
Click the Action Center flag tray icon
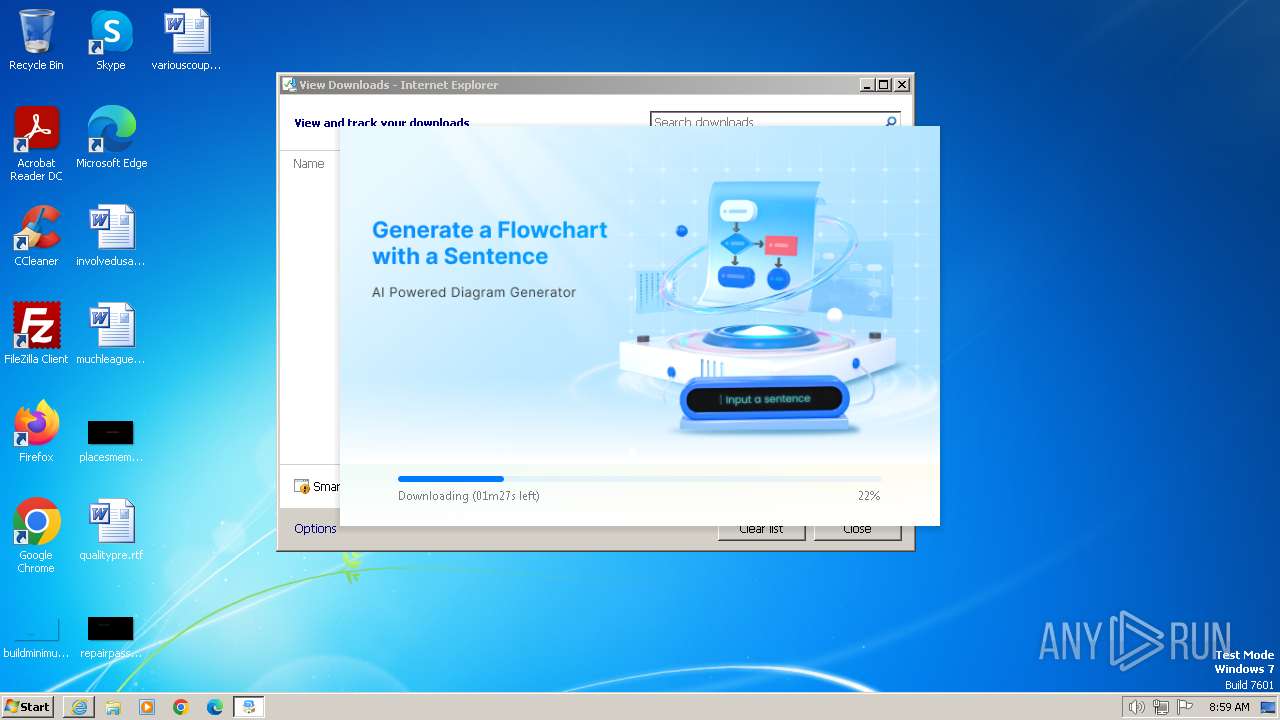click(1185, 707)
